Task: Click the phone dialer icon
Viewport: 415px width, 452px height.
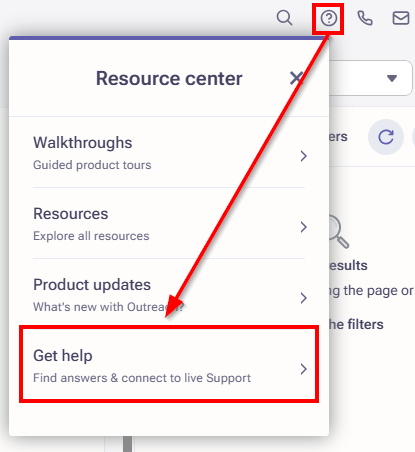Action: pyautogui.click(x=365, y=18)
